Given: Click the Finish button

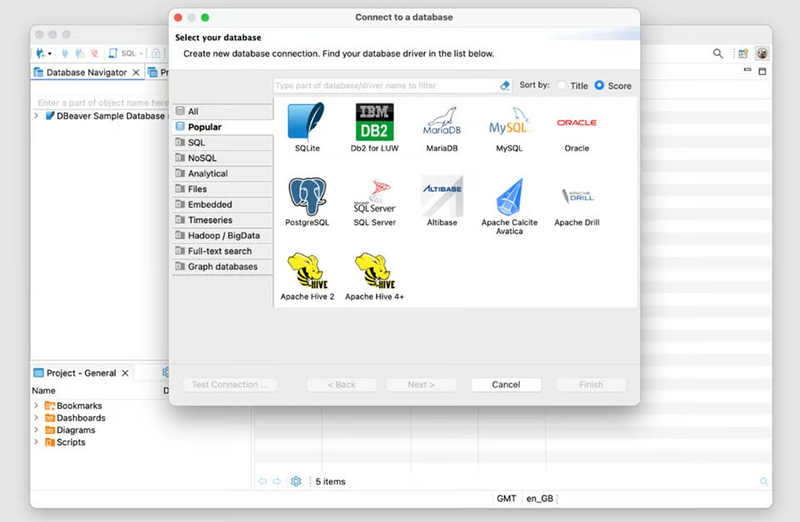Looking at the screenshot, I should [591, 384].
